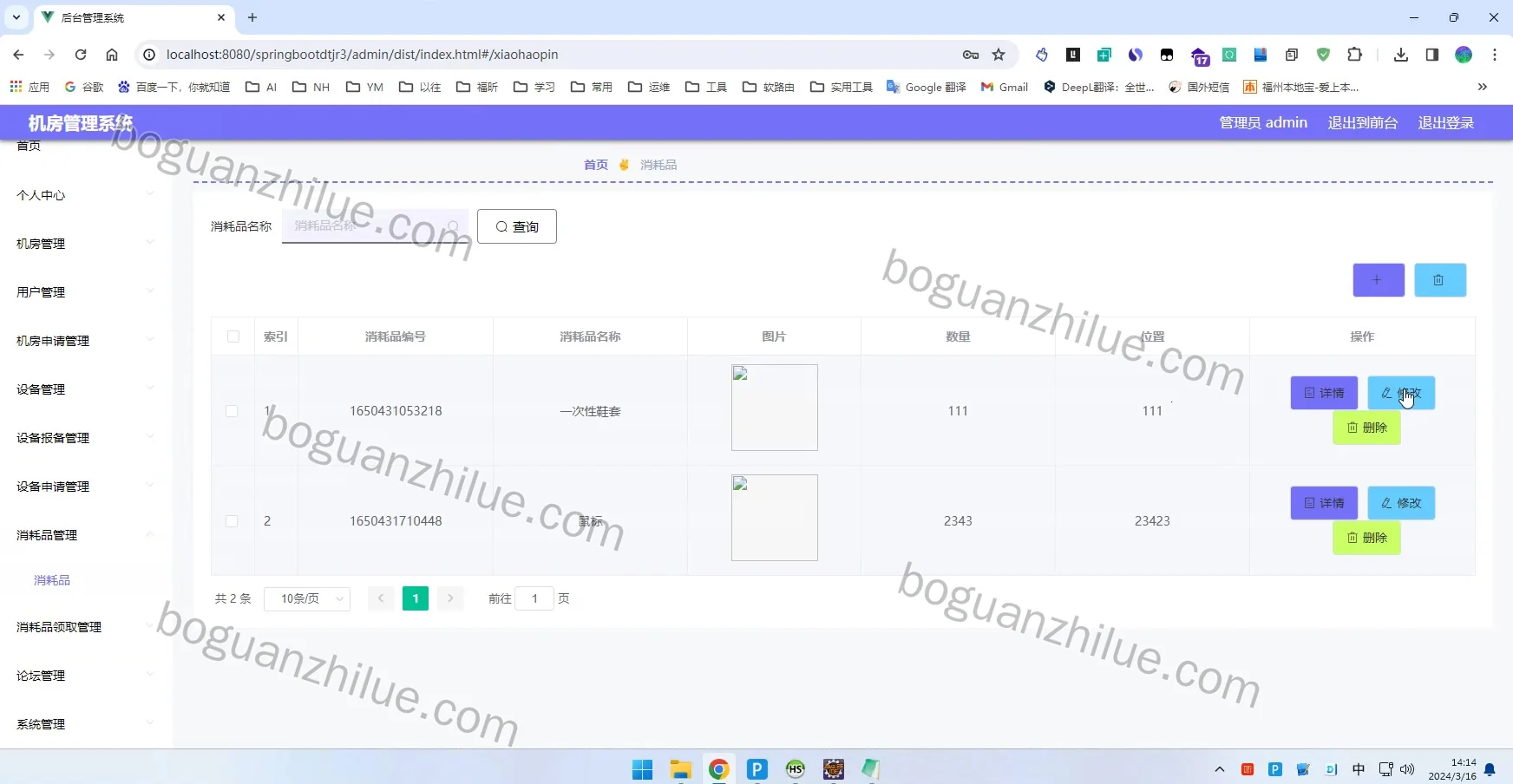This screenshot has width=1513, height=784.
Task: Open the browser downloads icon
Action: 1400,55
